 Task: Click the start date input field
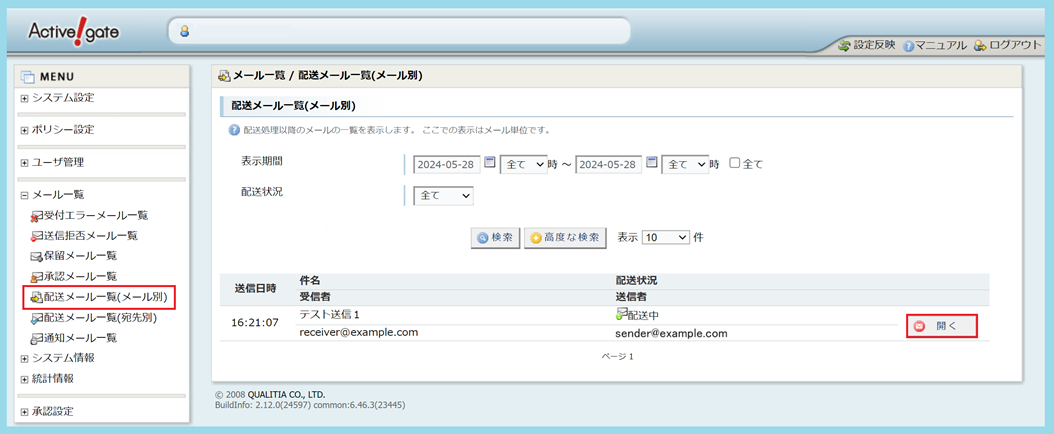(447, 165)
